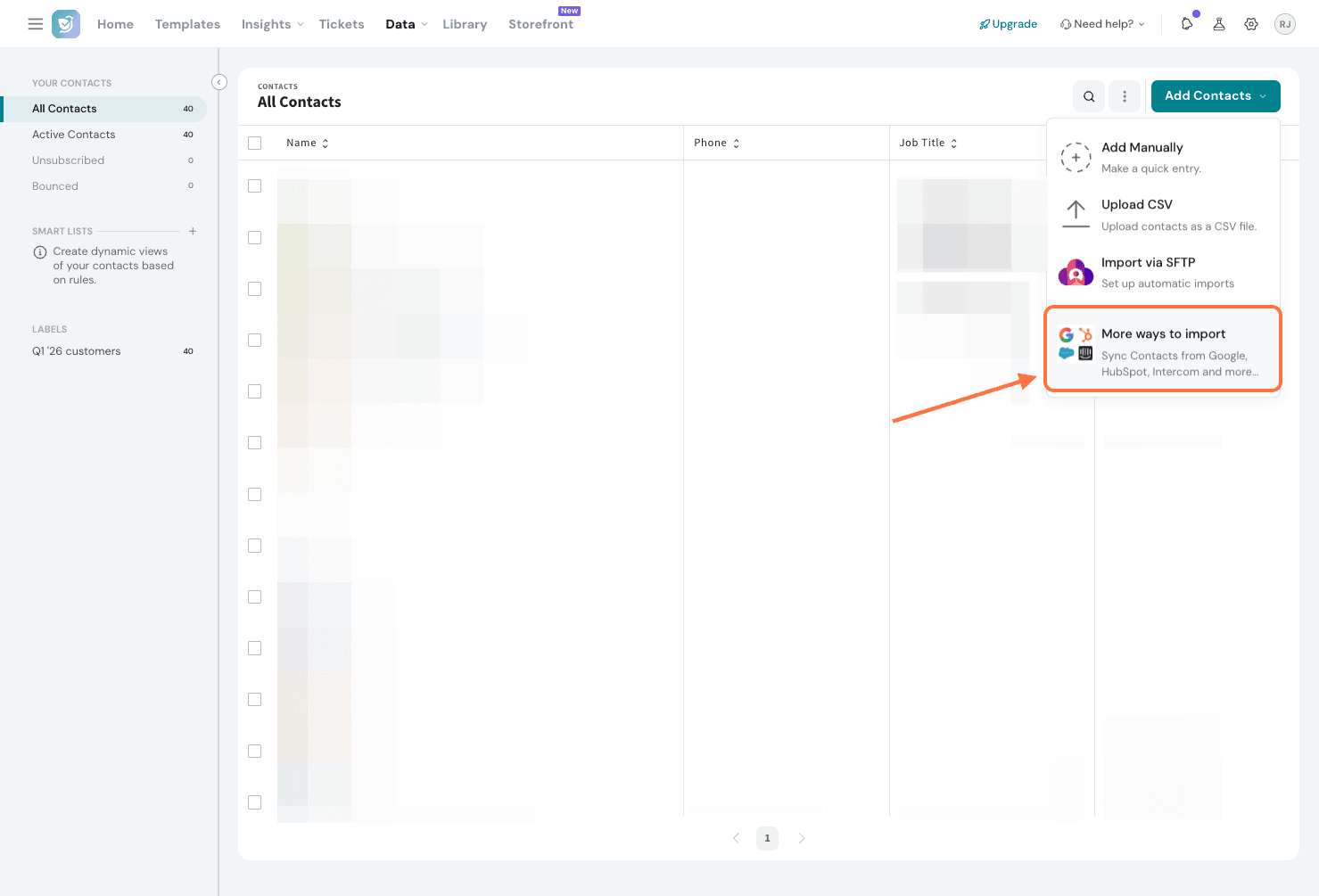Open the hamburger navigation menu

pyautogui.click(x=36, y=24)
